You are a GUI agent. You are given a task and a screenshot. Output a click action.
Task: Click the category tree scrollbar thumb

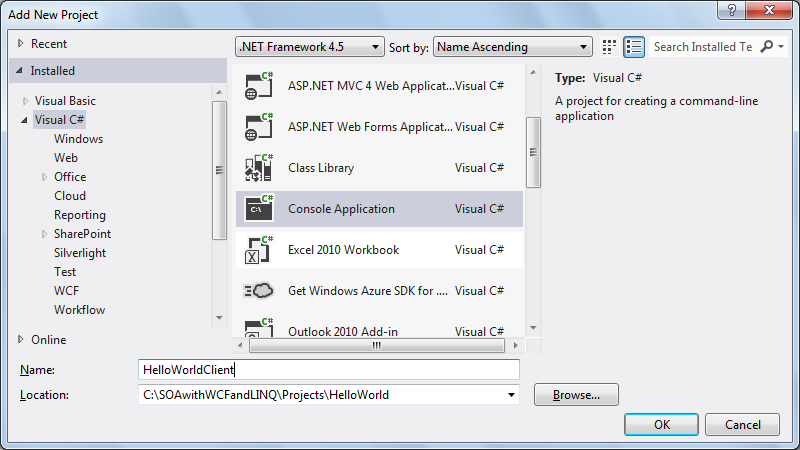click(219, 170)
